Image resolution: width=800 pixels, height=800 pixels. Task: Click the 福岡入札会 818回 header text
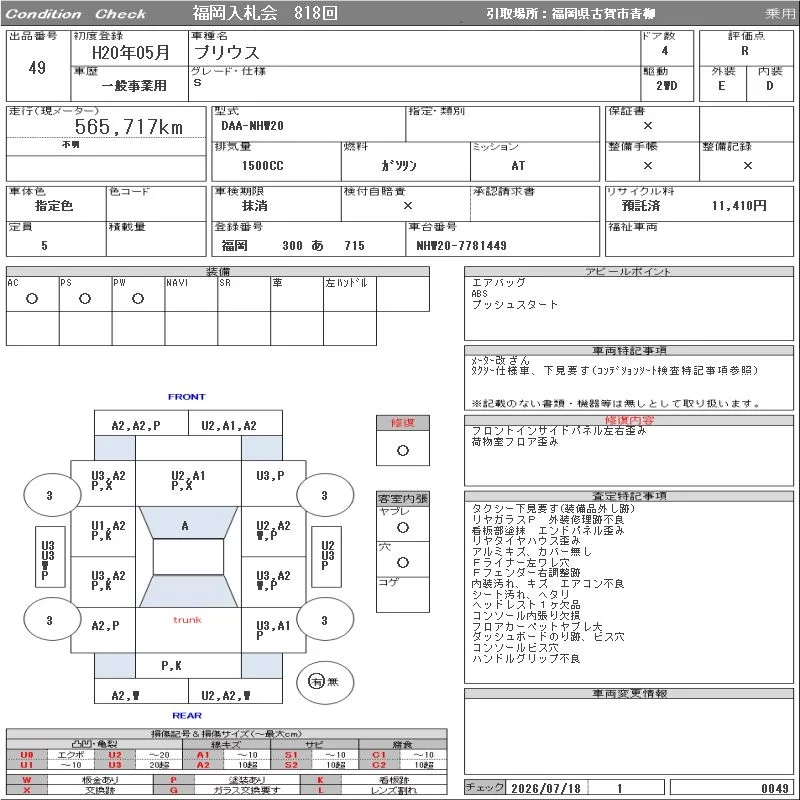[x=265, y=13]
